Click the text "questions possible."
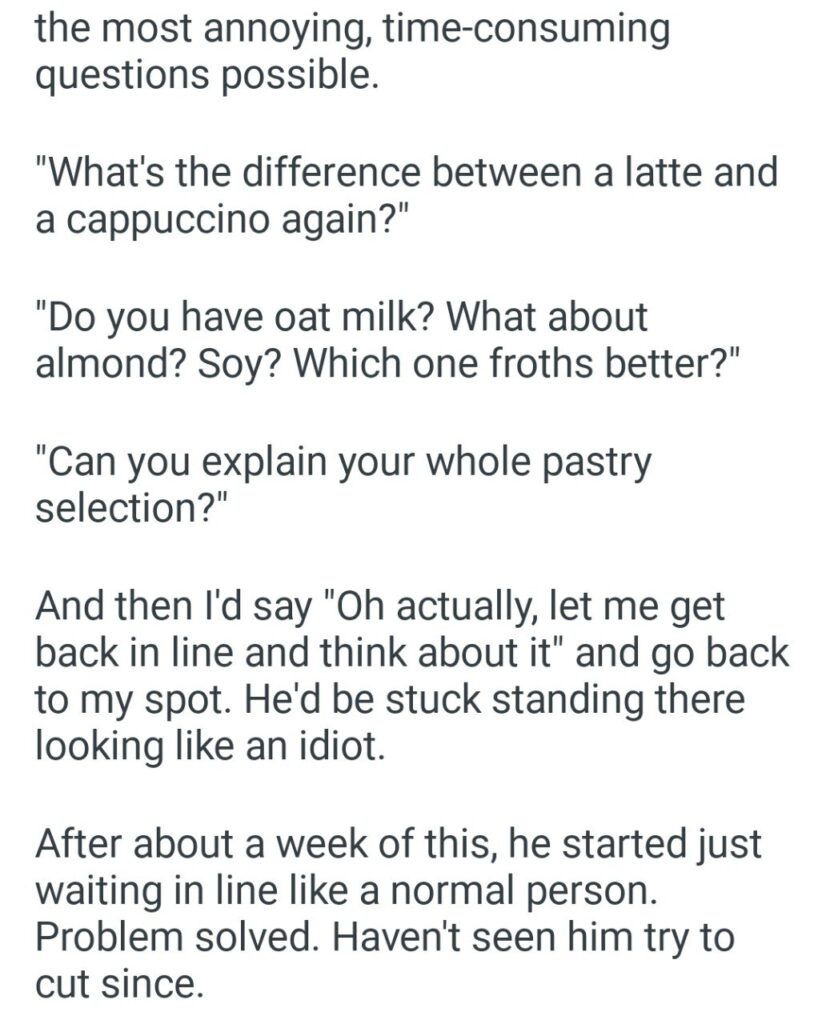This screenshot has width=826, height=1024. pos(206,74)
